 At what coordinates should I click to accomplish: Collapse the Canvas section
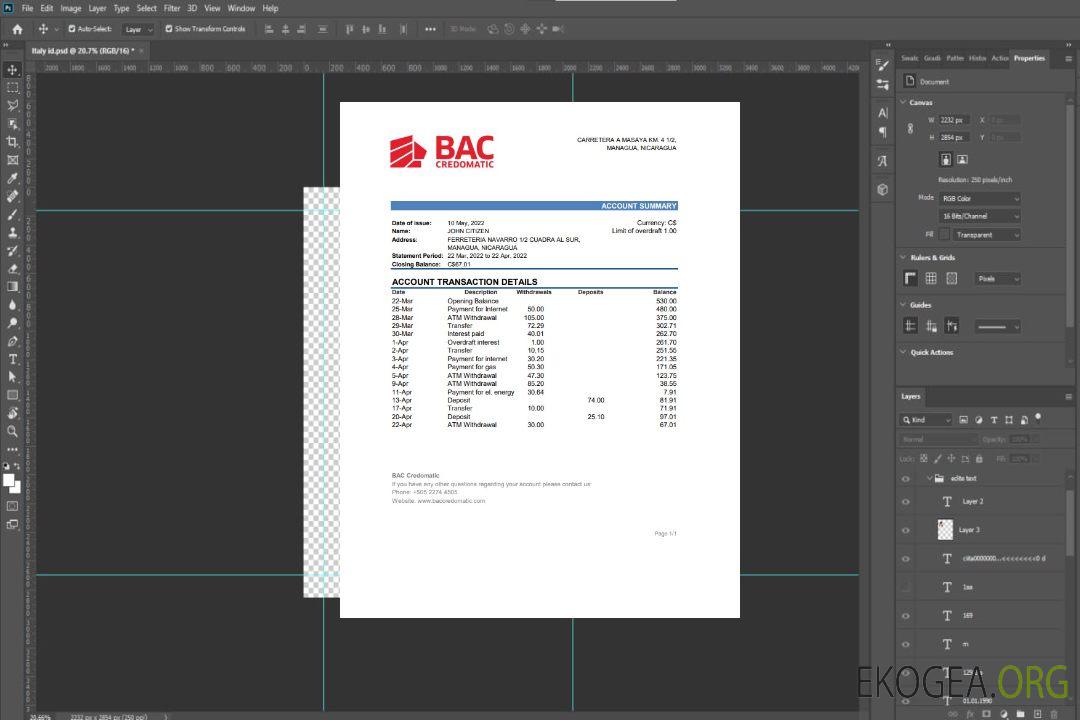pyautogui.click(x=903, y=102)
